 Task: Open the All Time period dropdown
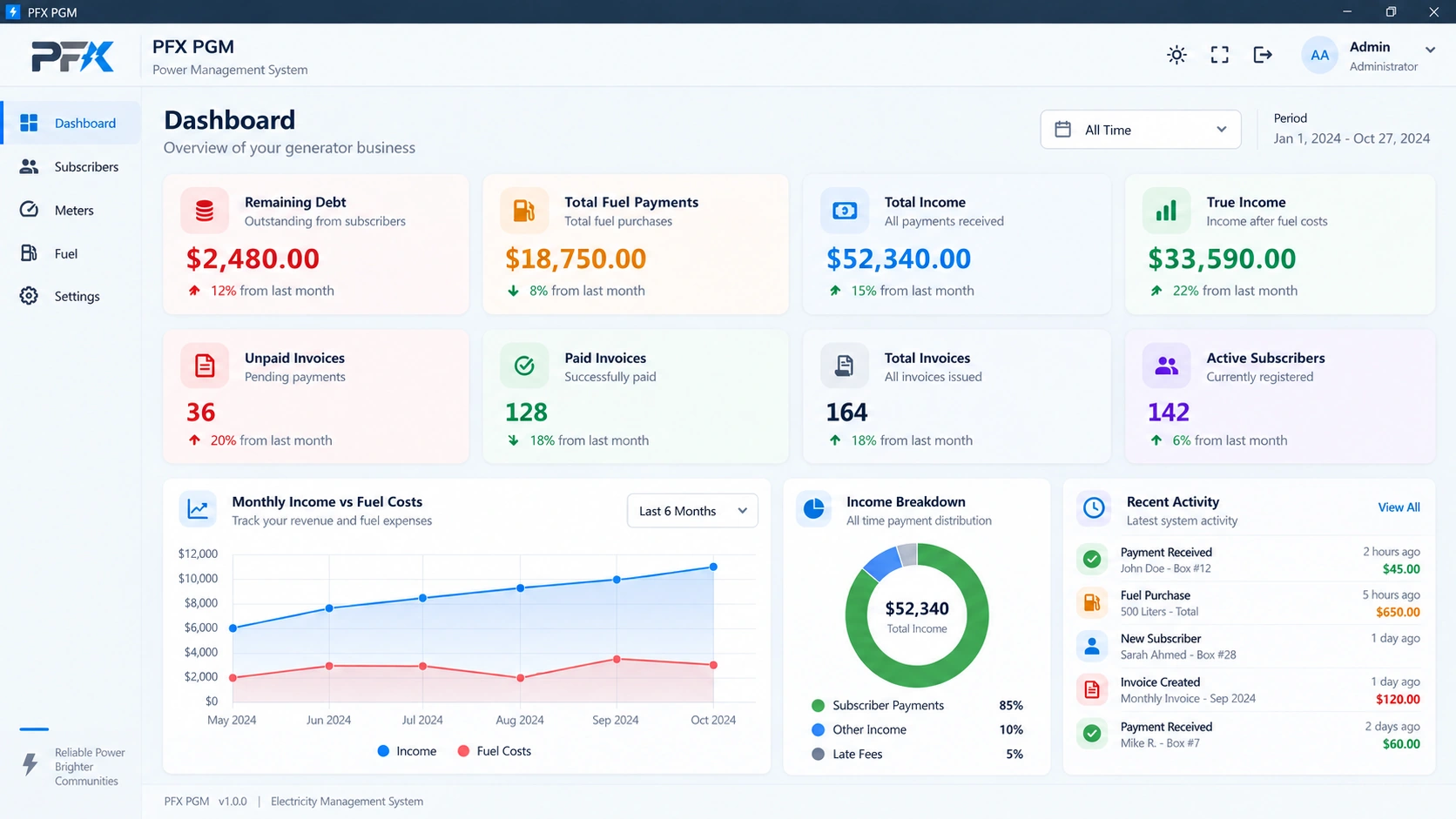tap(1141, 130)
